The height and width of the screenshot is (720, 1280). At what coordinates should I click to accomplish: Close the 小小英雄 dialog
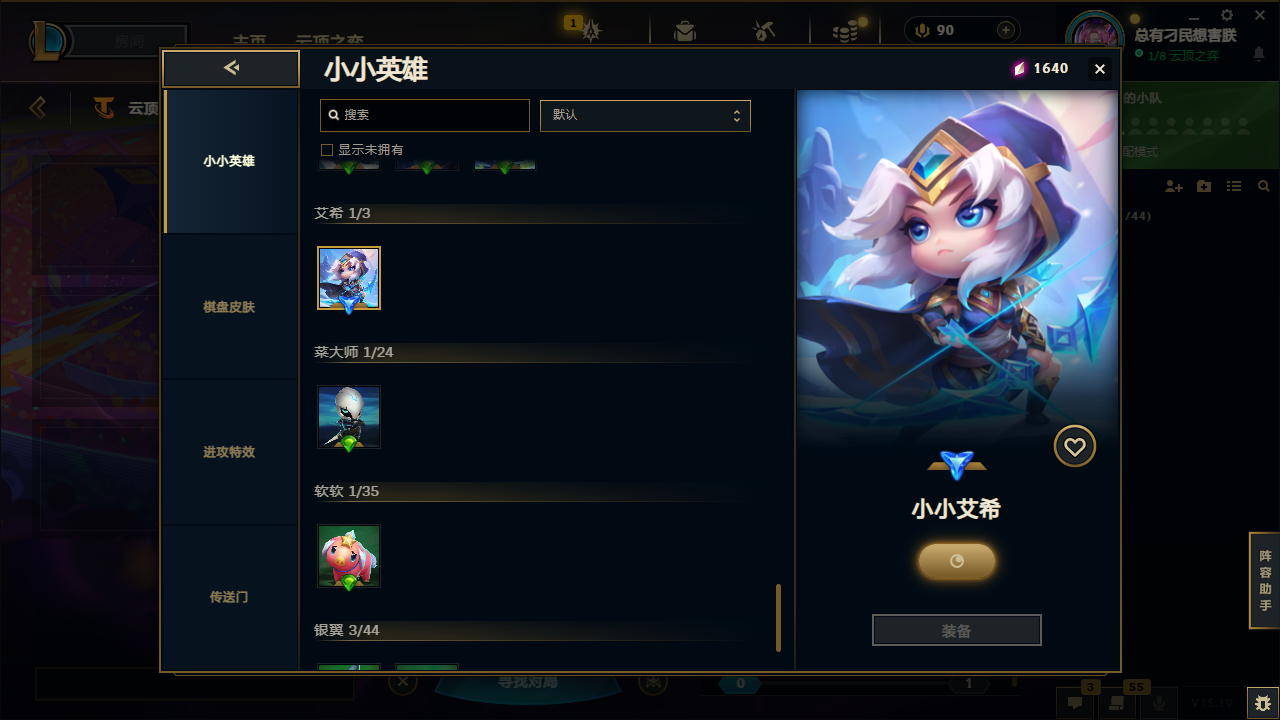click(x=1100, y=69)
